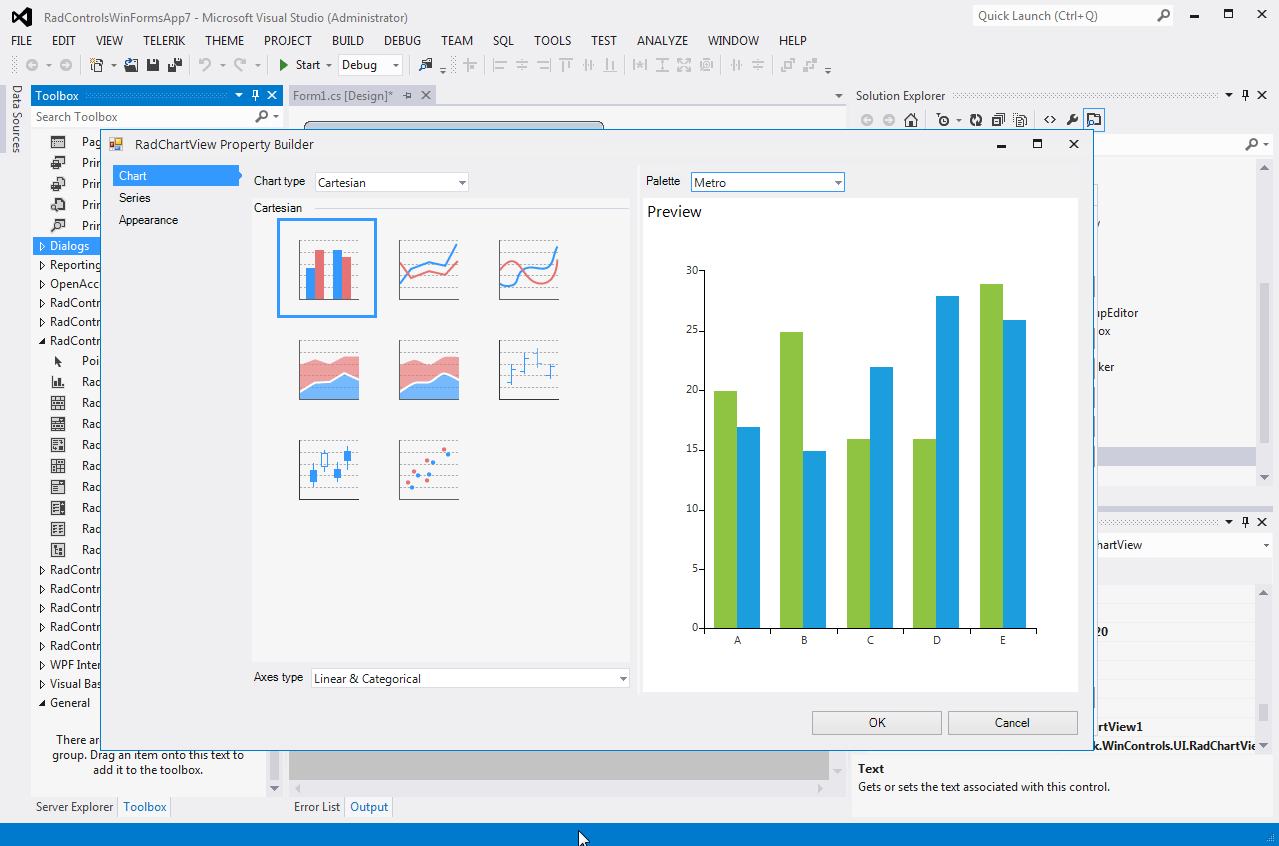Select the Bar chart type thumbnail
1279x846 pixels.
point(327,268)
